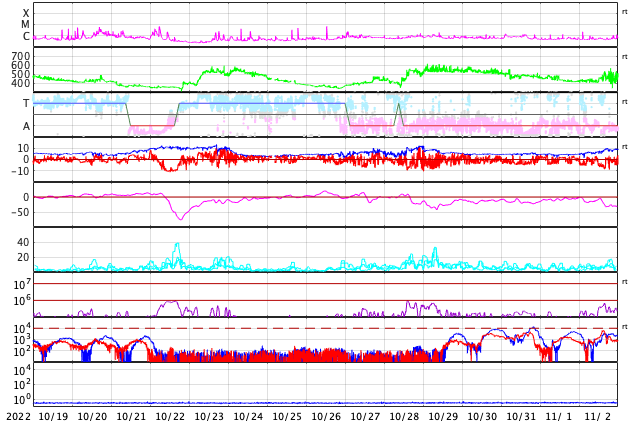
Task: Select the 10/22 date label
Action: coord(170,417)
